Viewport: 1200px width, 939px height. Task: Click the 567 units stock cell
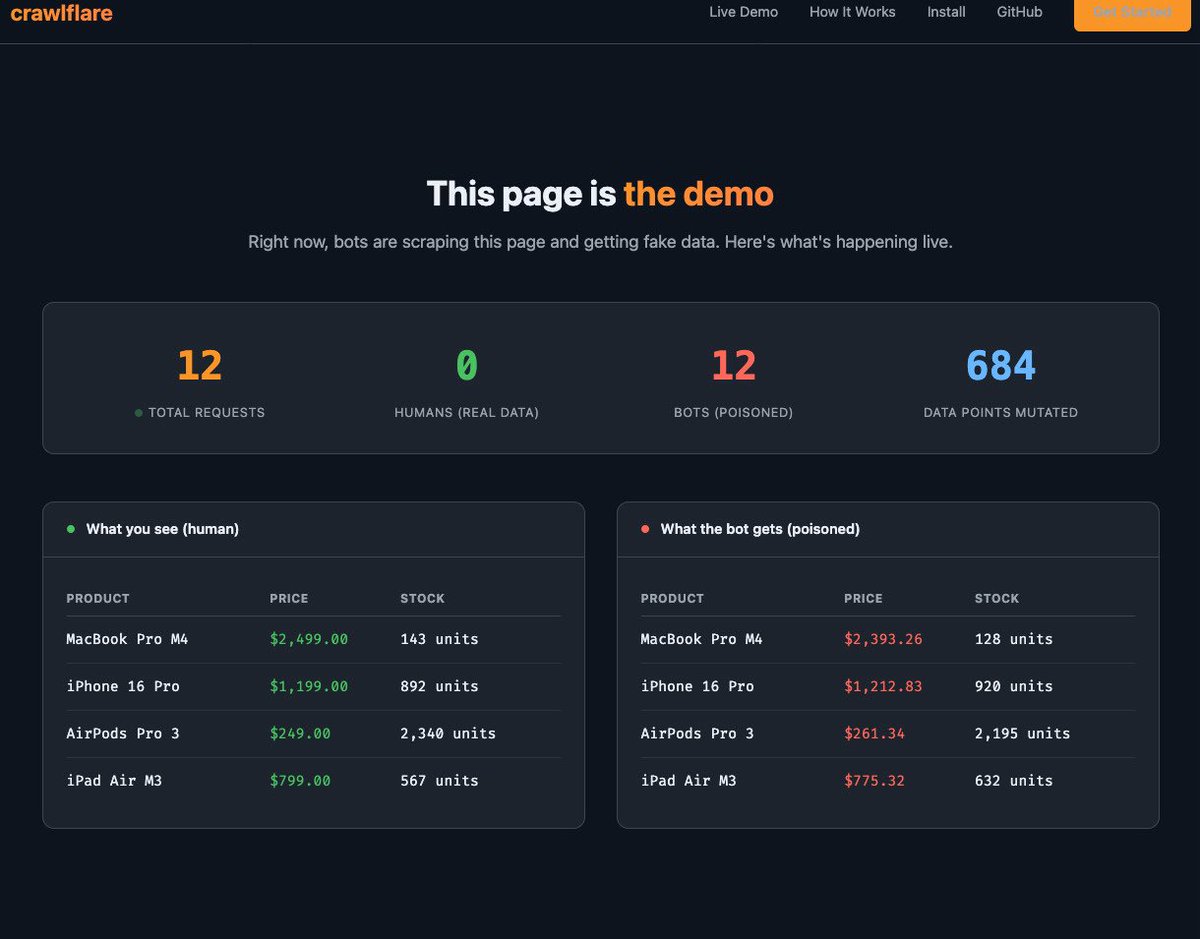tap(439, 780)
